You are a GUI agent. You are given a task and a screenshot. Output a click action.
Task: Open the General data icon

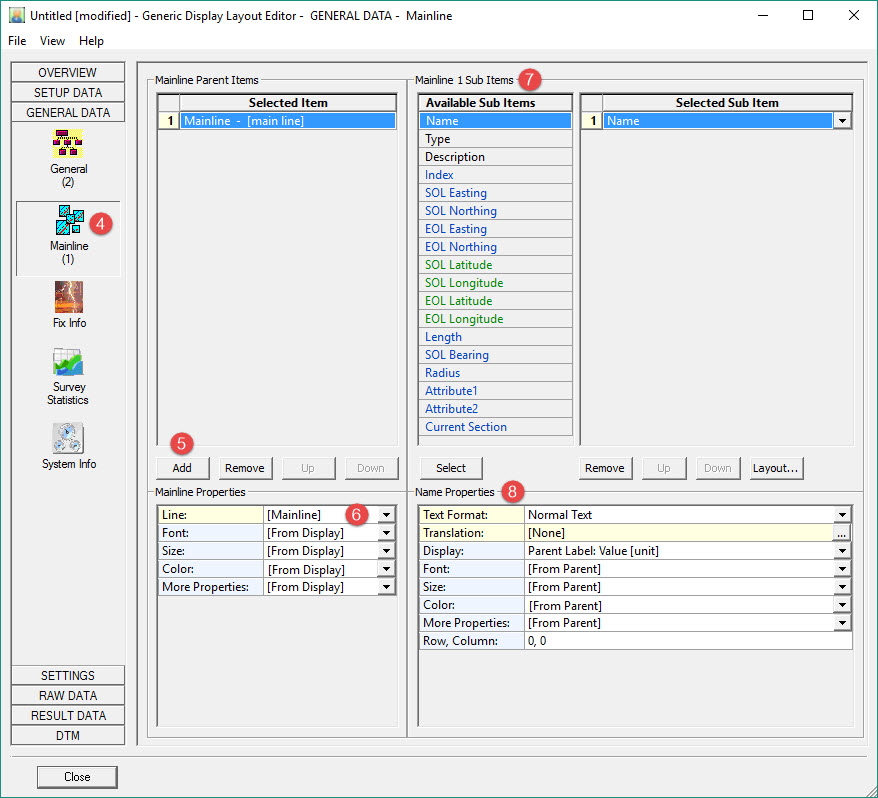(x=68, y=145)
